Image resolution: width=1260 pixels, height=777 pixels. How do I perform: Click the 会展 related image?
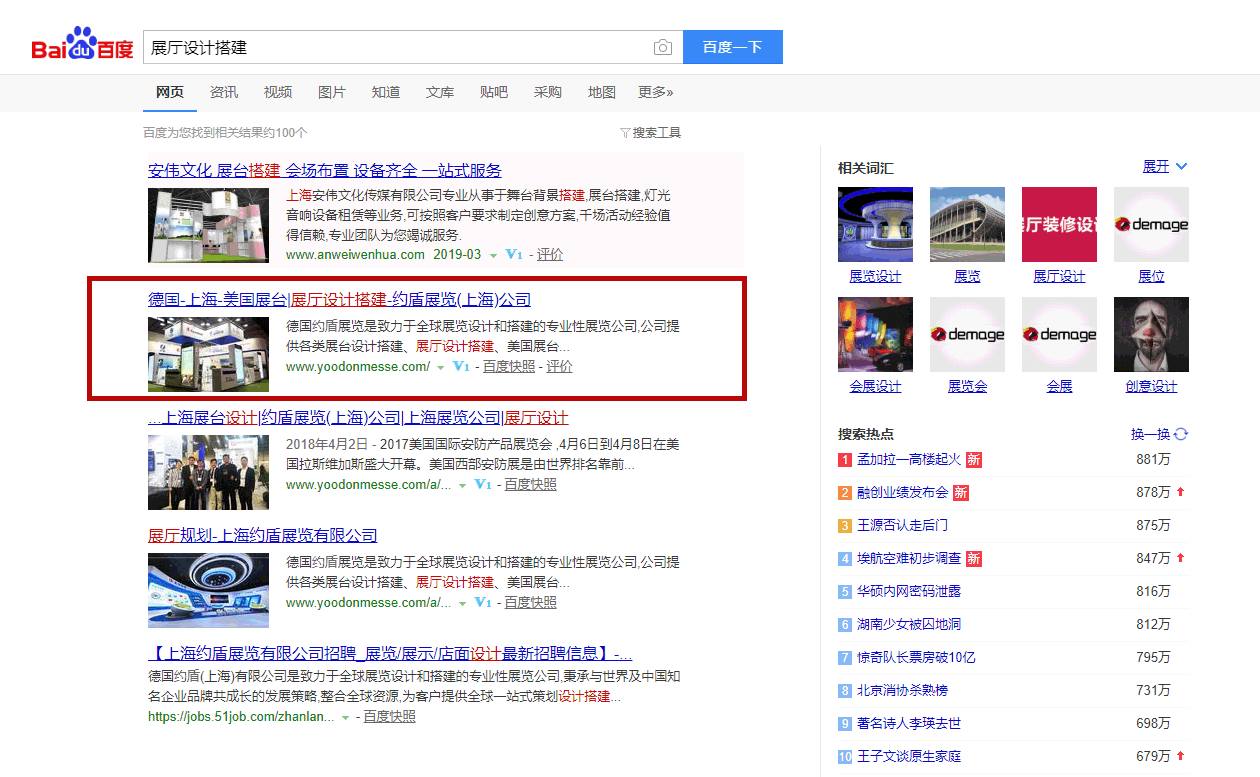tap(1059, 334)
